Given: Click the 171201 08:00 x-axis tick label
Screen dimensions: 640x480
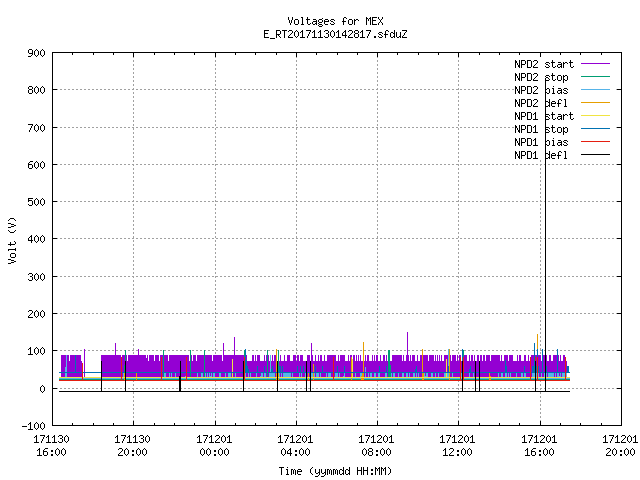Looking at the screenshot, I should point(376,446).
